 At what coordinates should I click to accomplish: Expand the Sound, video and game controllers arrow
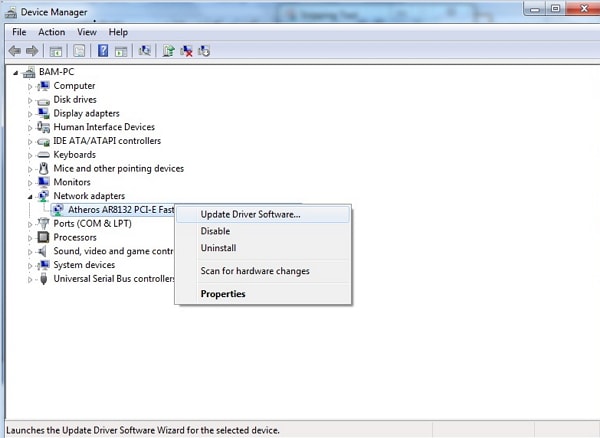click(30, 252)
